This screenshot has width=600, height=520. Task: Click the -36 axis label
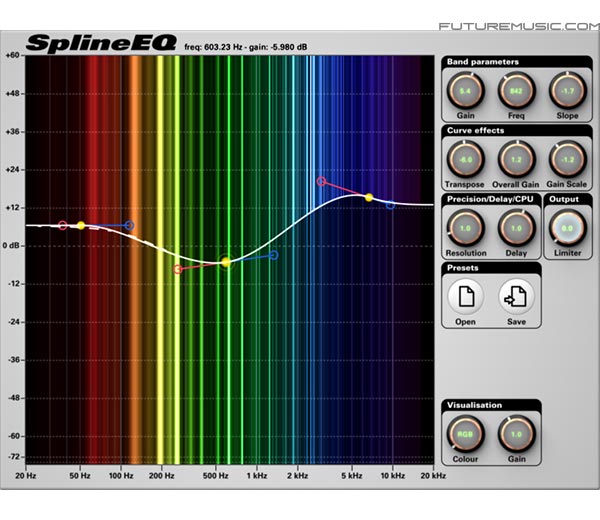14,360
